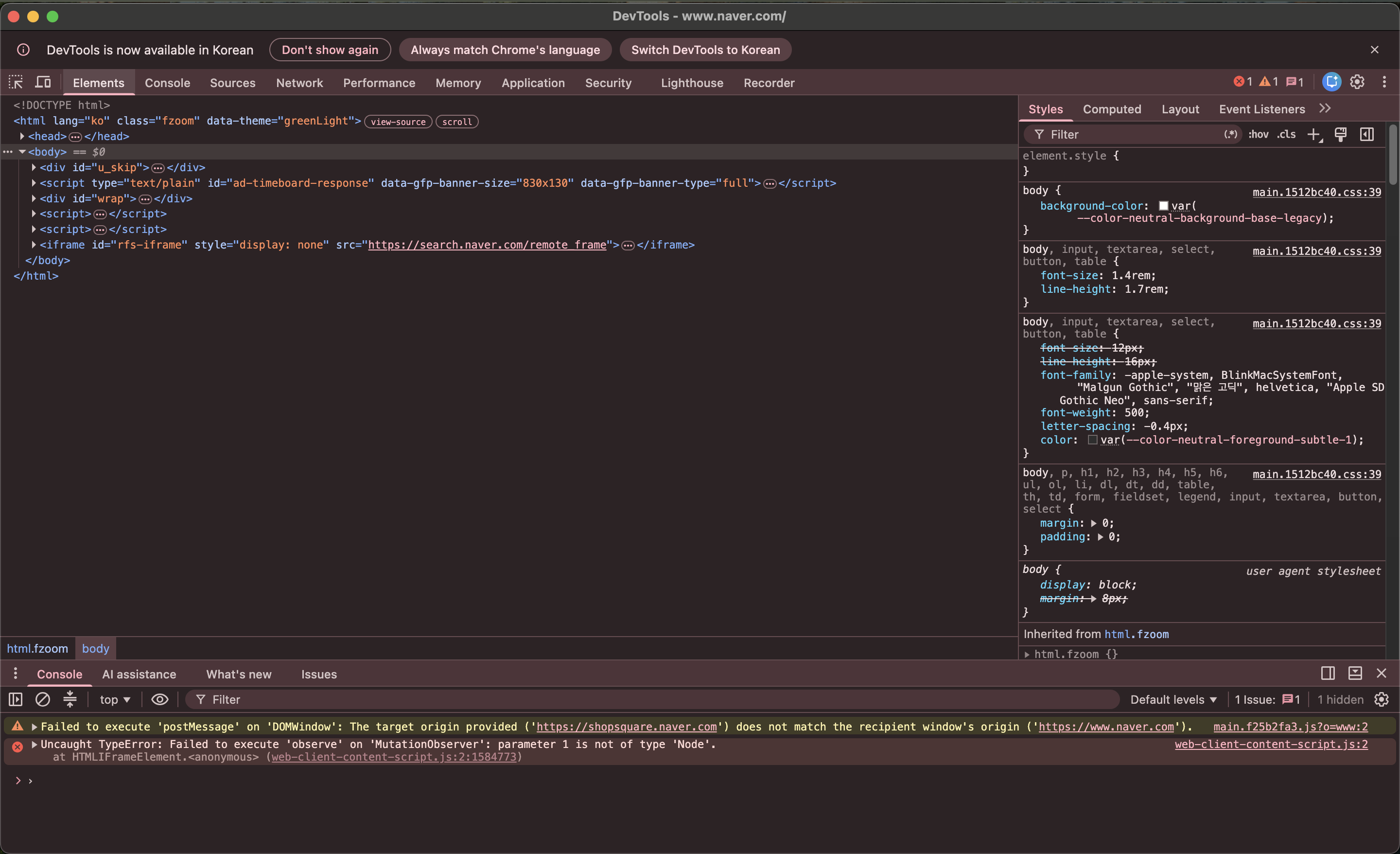
Task: Click the 1 Issue badge in console toolbar
Action: (x=1267, y=699)
